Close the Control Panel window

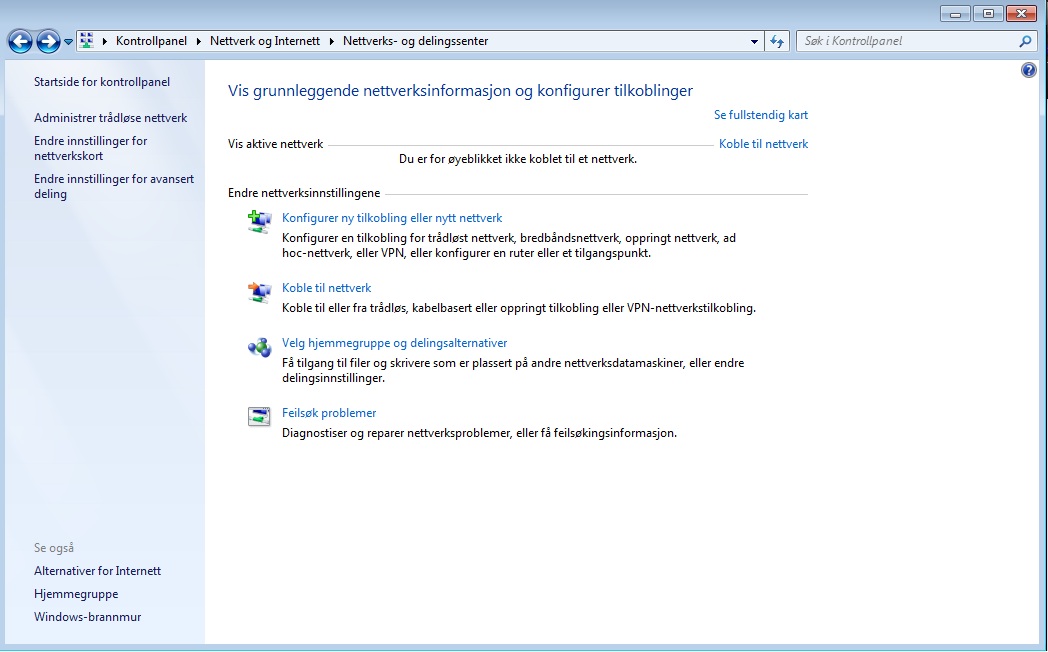[1021, 13]
